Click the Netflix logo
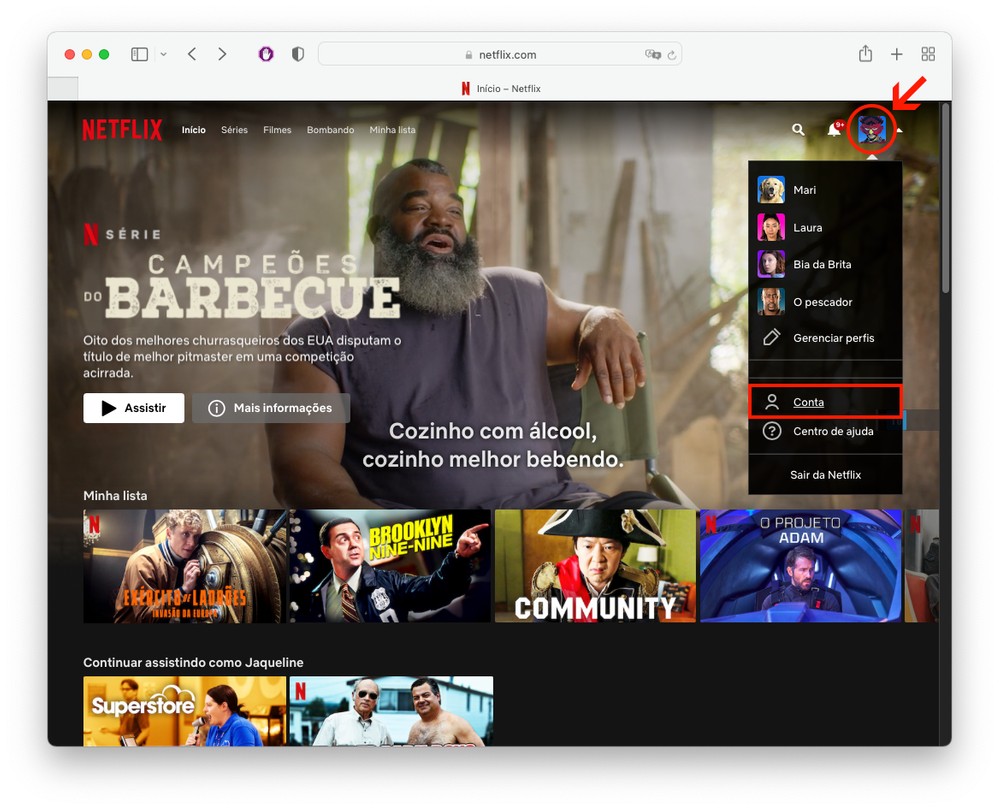 (x=122, y=130)
